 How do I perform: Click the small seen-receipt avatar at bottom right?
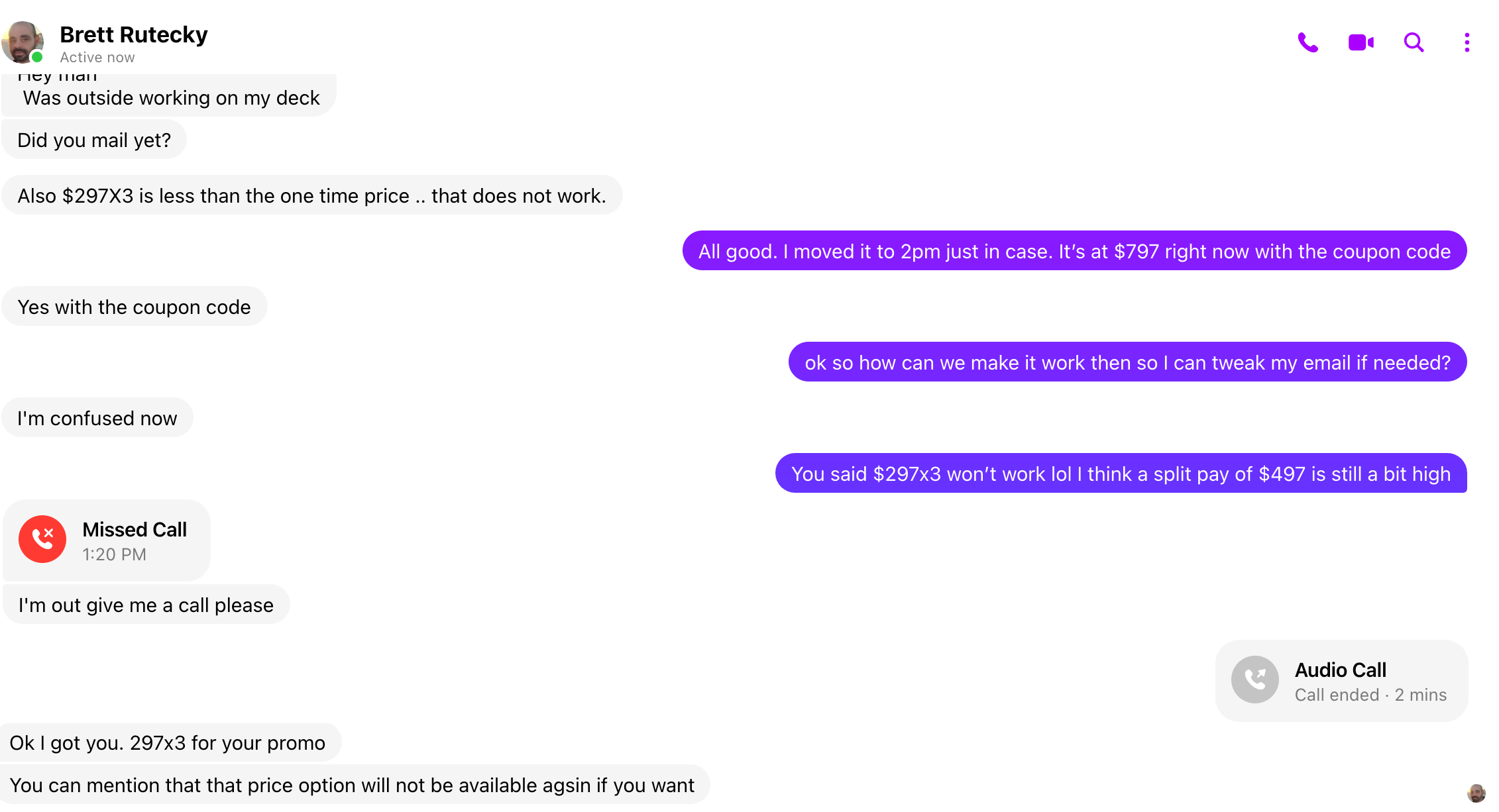[1476, 793]
